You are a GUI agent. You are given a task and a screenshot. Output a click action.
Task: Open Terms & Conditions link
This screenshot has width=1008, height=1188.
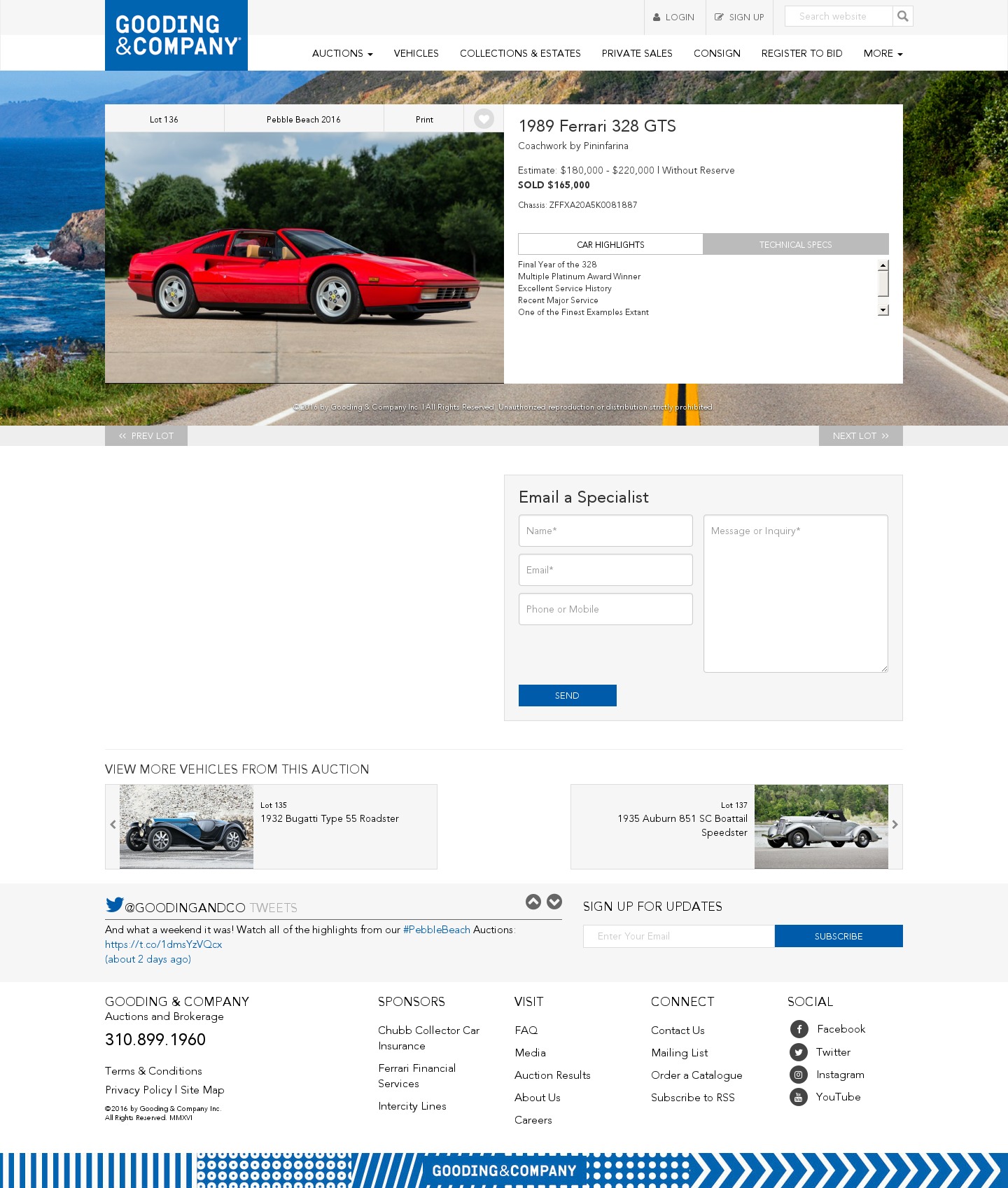tap(153, 1071)
